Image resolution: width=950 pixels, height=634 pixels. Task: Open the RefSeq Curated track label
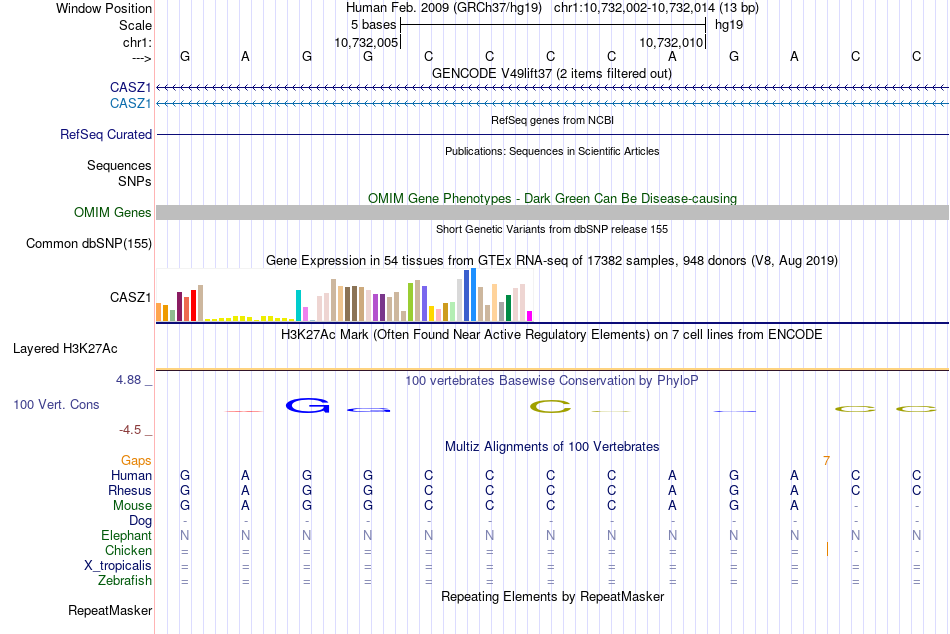(106, 135)
